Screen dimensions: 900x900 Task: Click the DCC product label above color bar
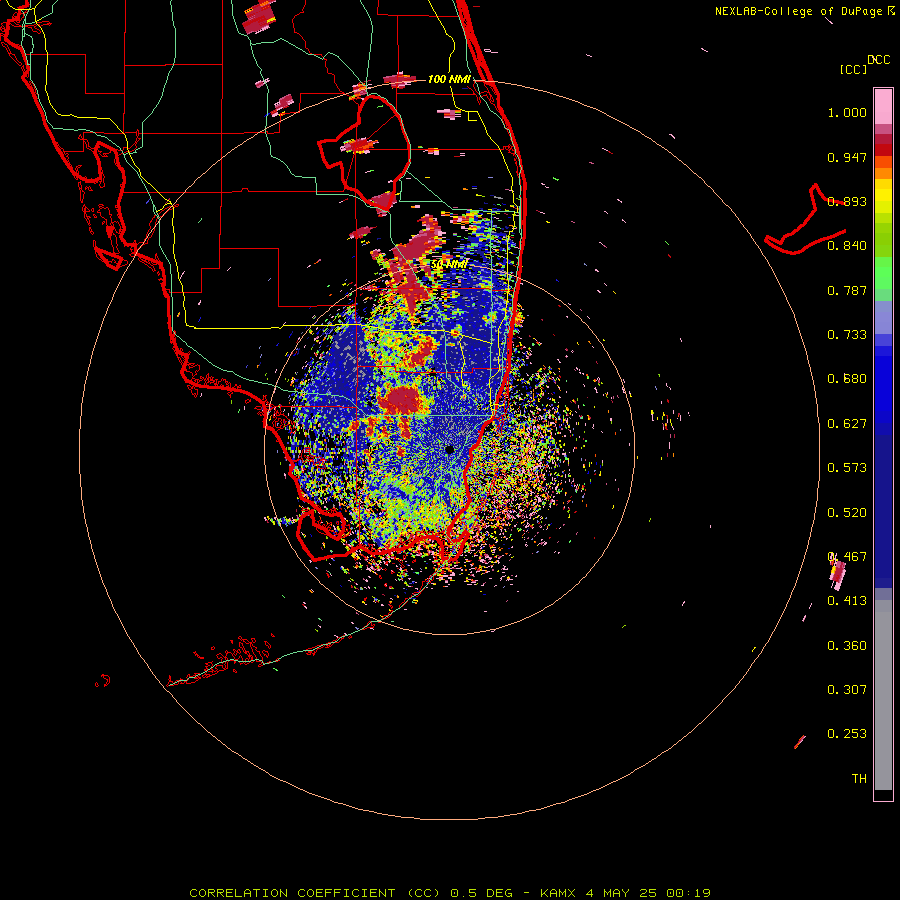878,59
